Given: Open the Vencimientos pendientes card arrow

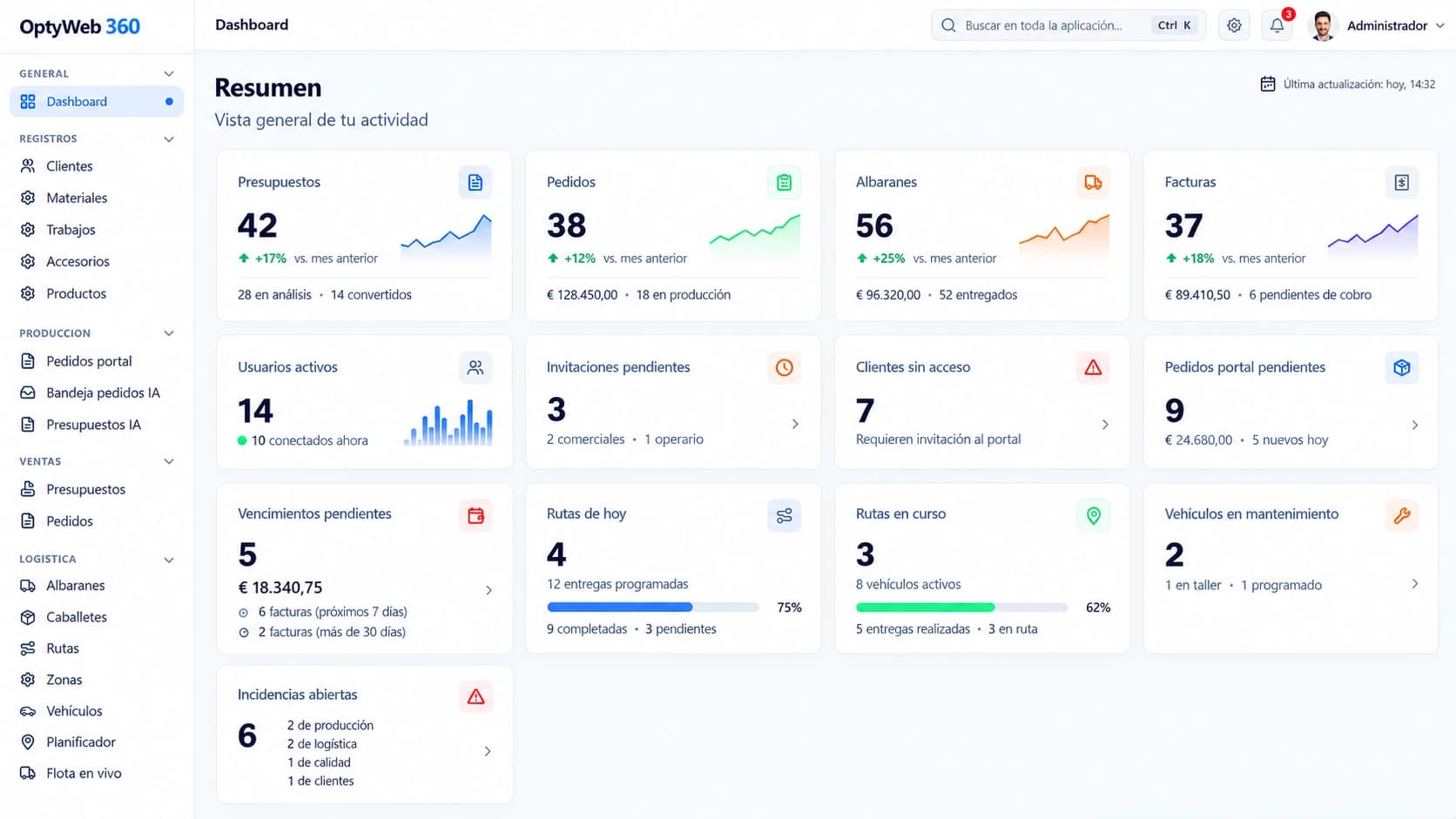Looking at the screenshot, I should (489, 590).
